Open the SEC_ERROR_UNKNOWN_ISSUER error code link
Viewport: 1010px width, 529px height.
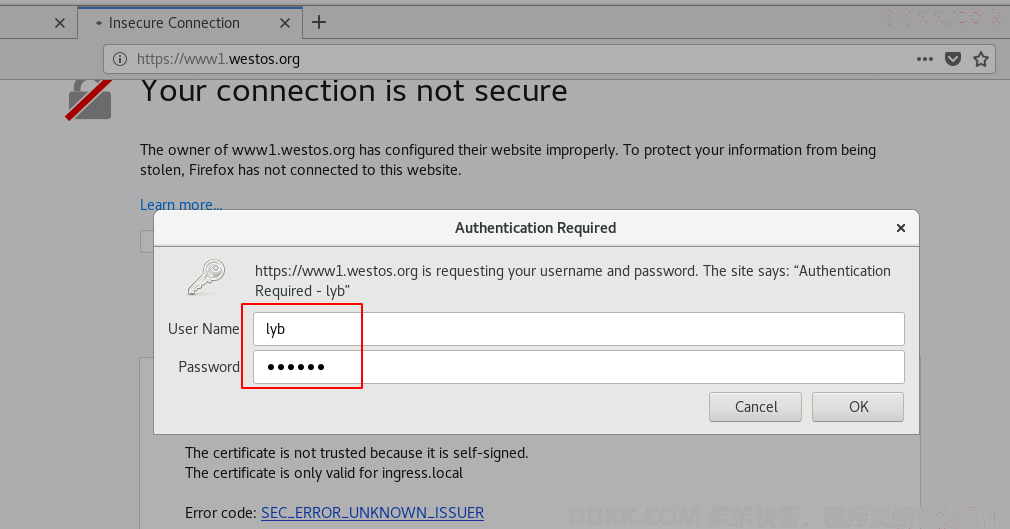coord(372,513)
